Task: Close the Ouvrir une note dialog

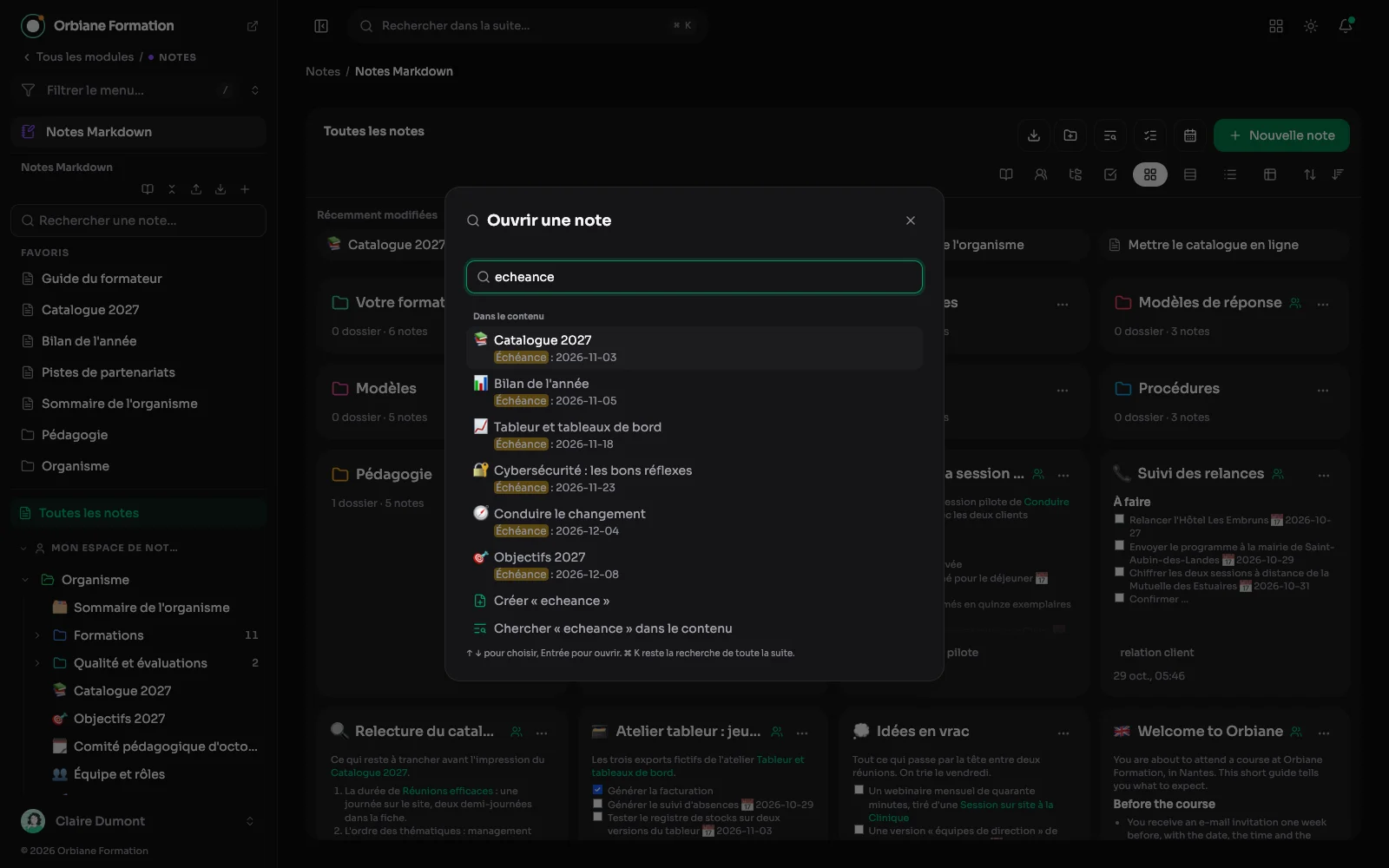Action: point(911,220)
